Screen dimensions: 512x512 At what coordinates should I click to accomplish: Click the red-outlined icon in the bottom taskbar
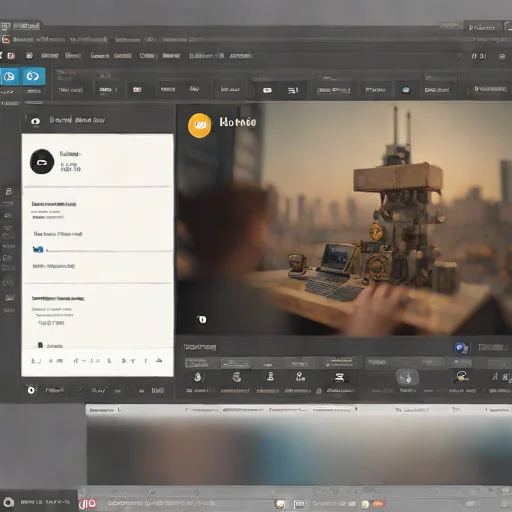[88, 503]
